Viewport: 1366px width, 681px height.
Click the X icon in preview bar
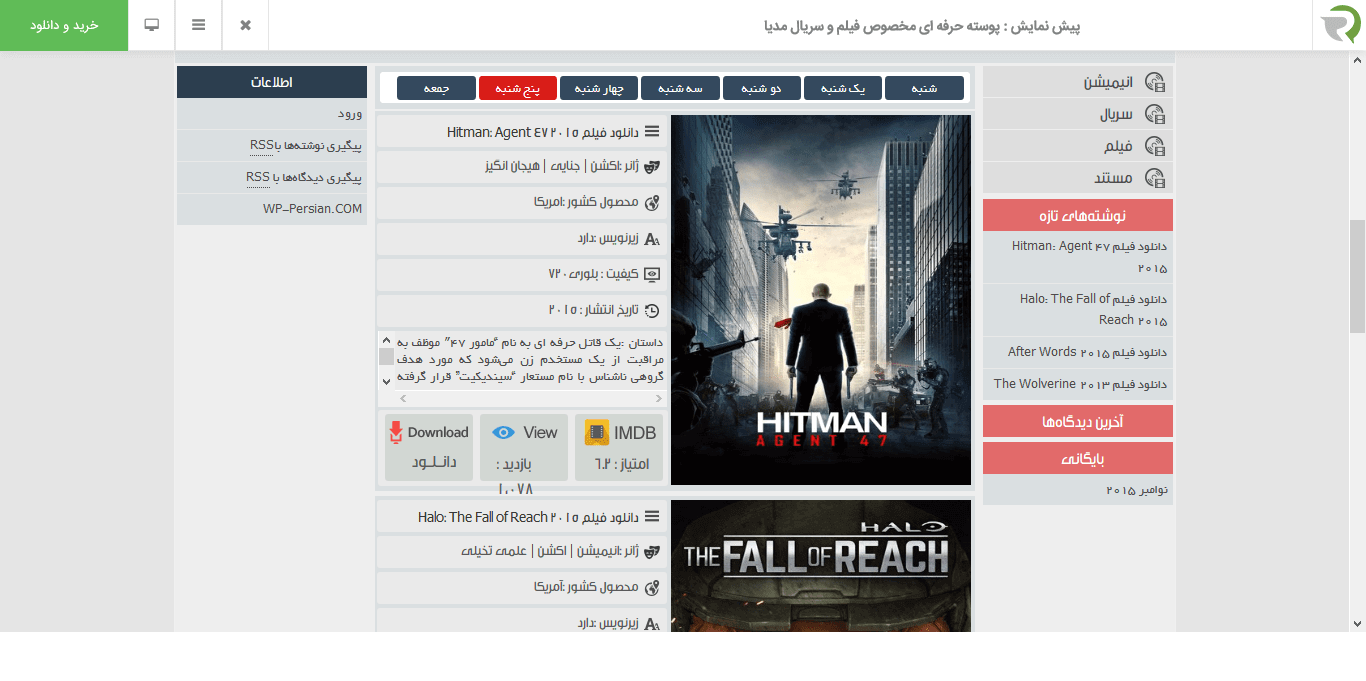(x=245, y=25)
